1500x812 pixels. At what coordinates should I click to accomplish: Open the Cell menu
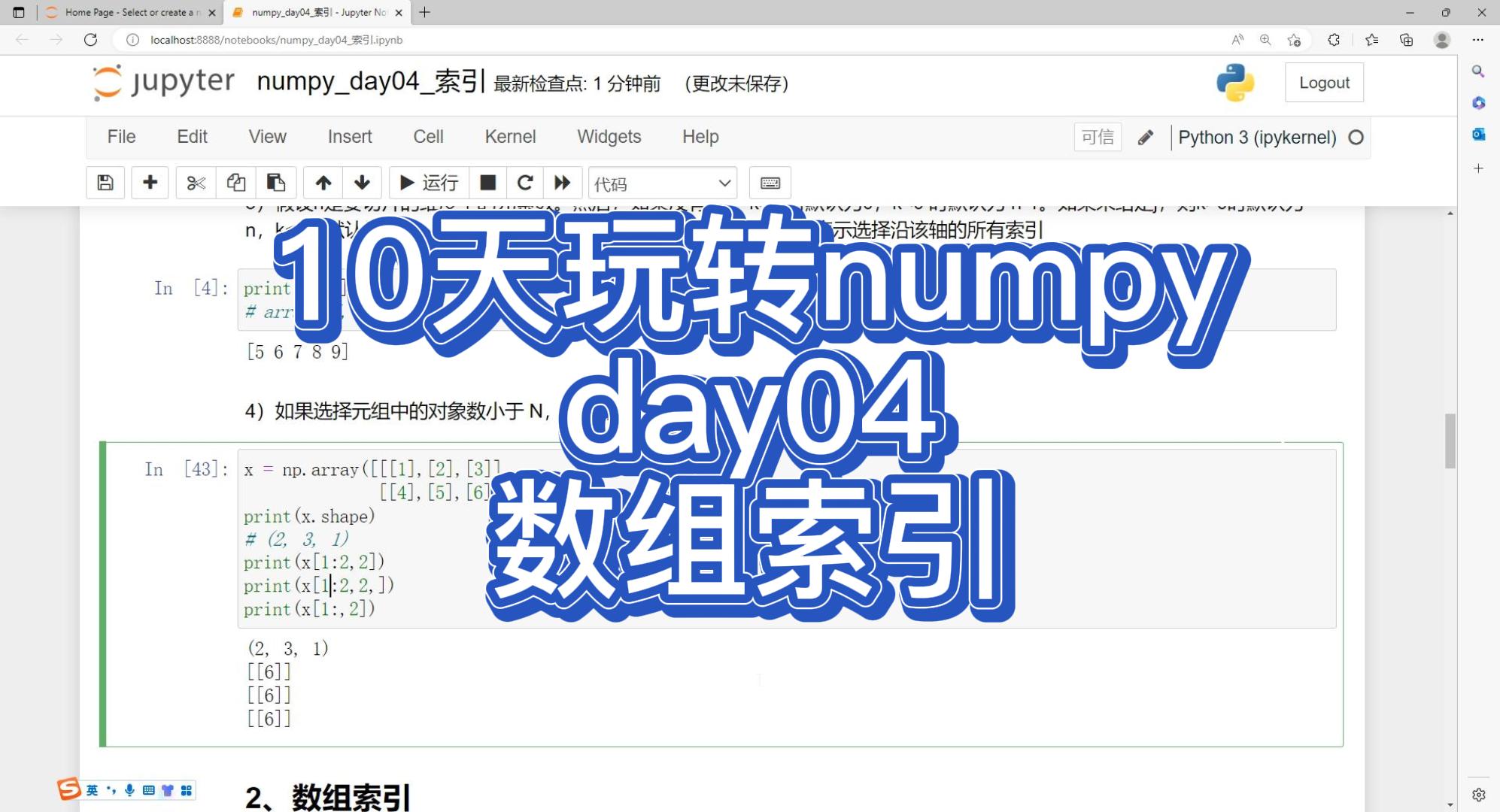coord(428,137)
